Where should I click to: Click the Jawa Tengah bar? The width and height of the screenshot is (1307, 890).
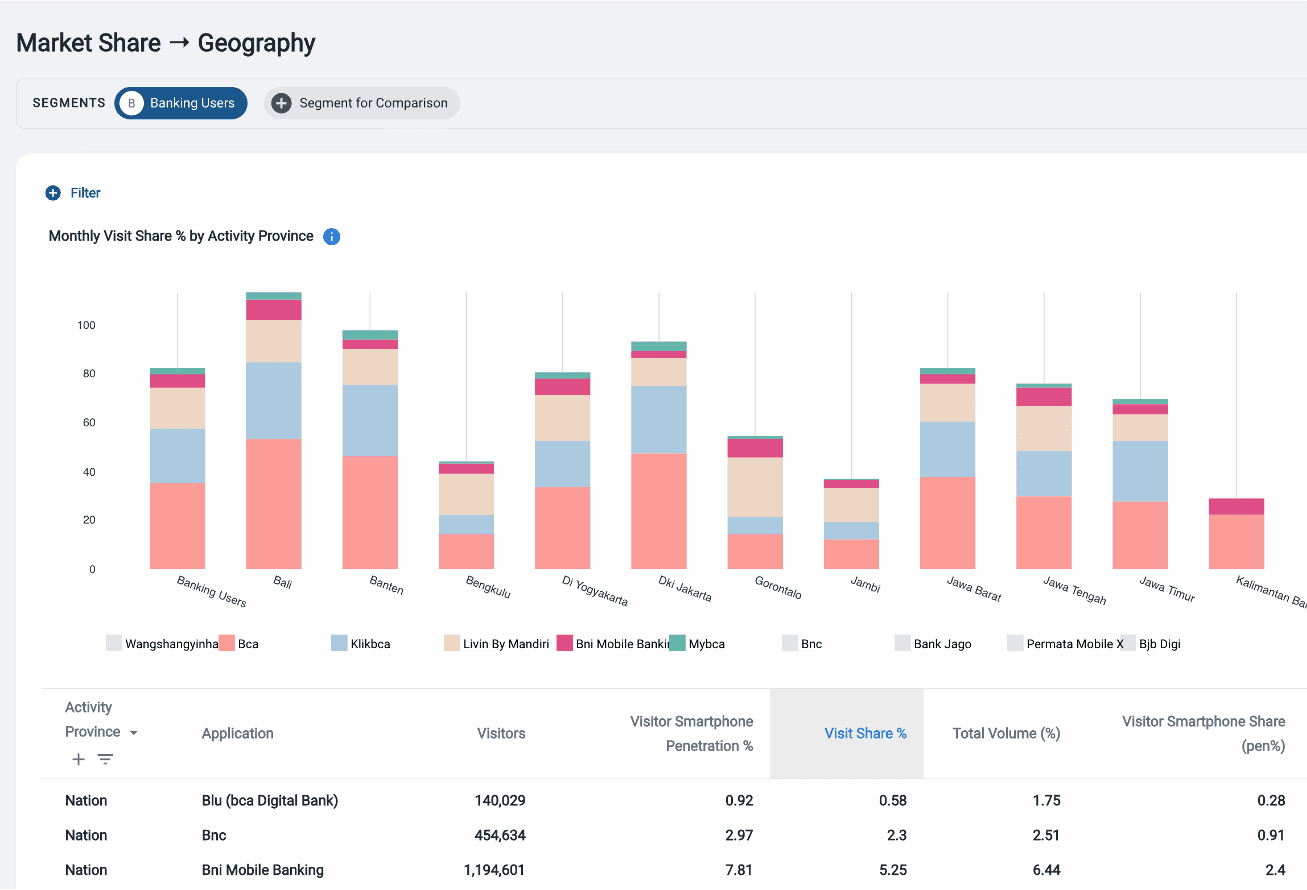pos(1044,476)
